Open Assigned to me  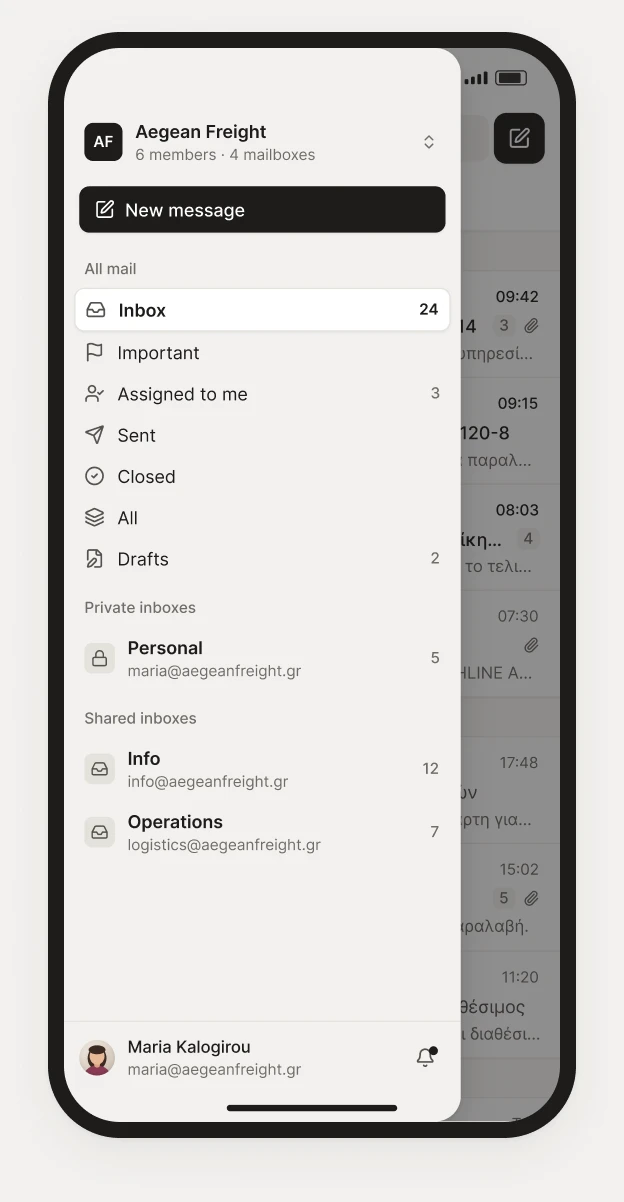262,394
